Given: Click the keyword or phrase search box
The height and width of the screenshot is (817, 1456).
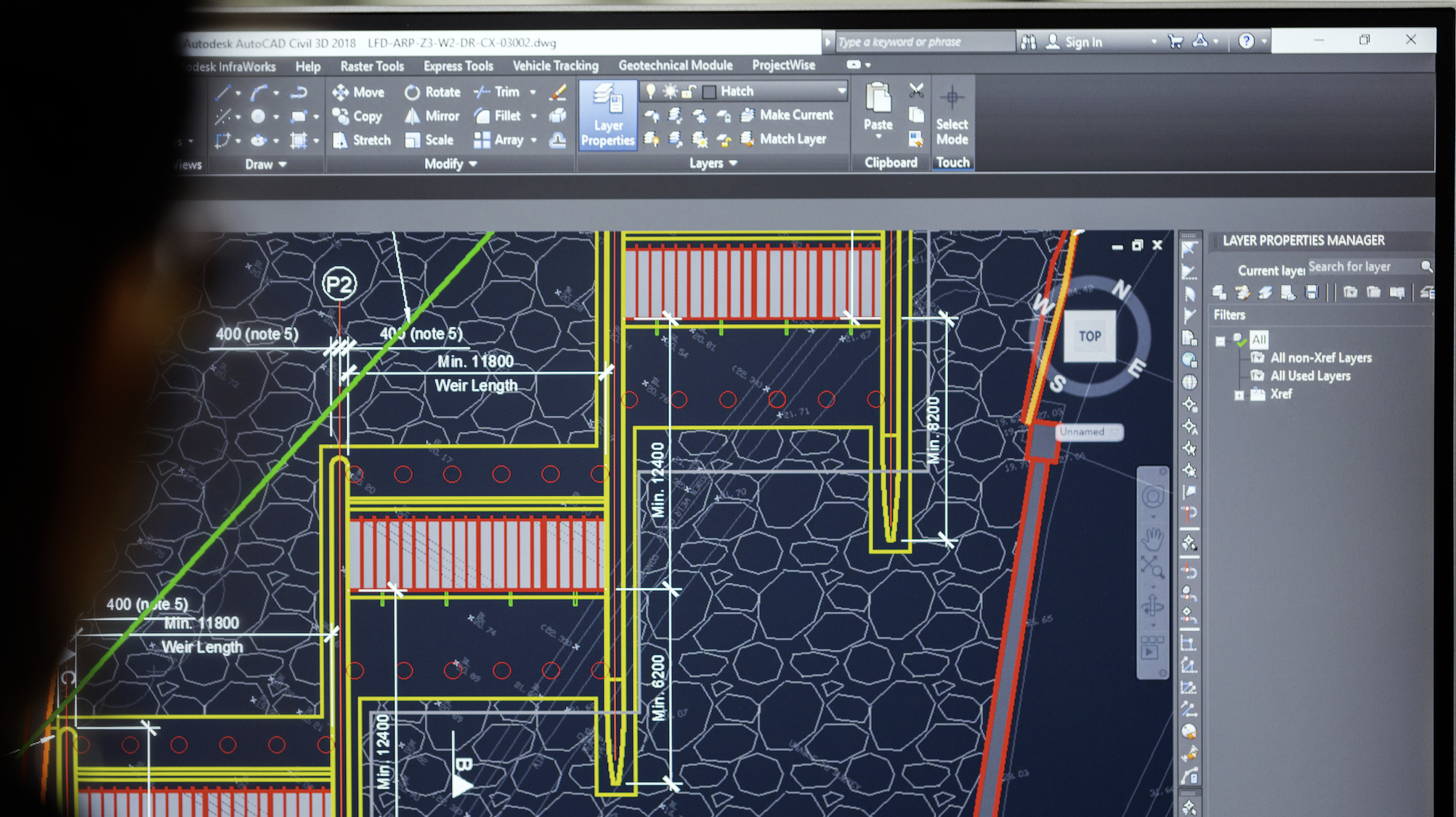Looking at the screenshot, I should pos(925,42).
